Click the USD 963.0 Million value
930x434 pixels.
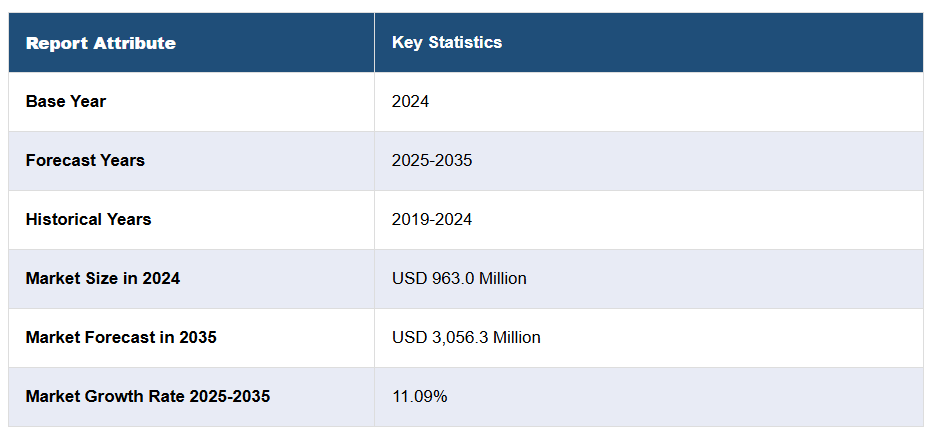pyautogui.click(x=459, y=278)
